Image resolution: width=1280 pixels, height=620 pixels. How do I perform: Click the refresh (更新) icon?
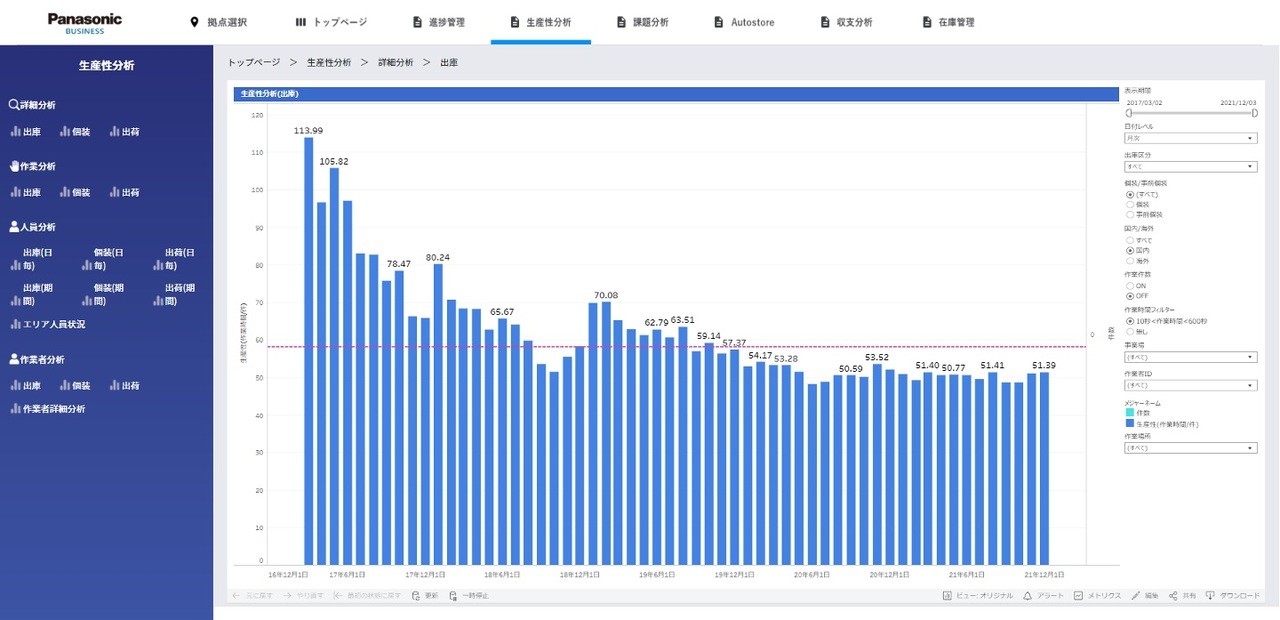pos(413,596)
